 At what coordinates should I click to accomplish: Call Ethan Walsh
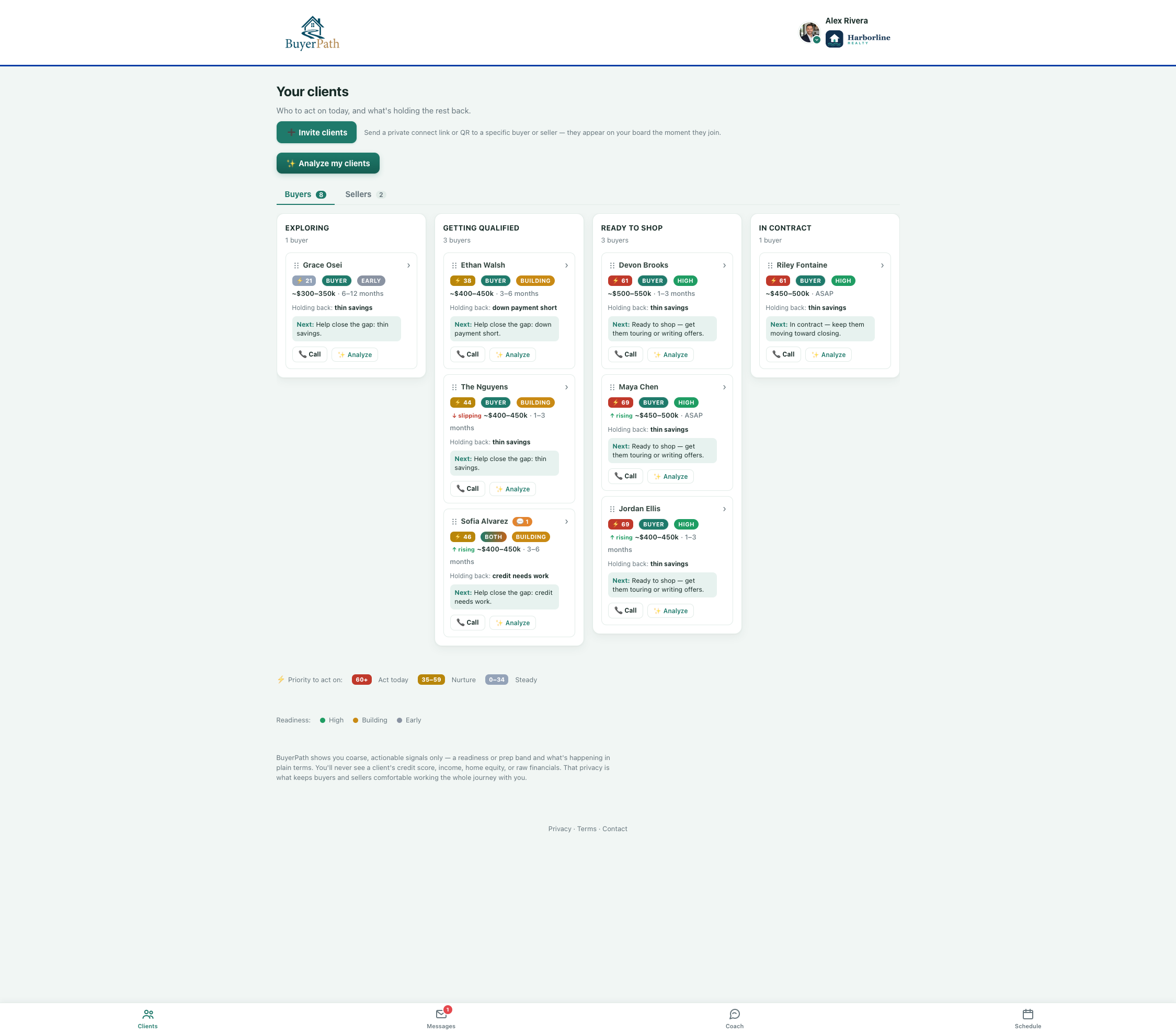tap(468, 355)
